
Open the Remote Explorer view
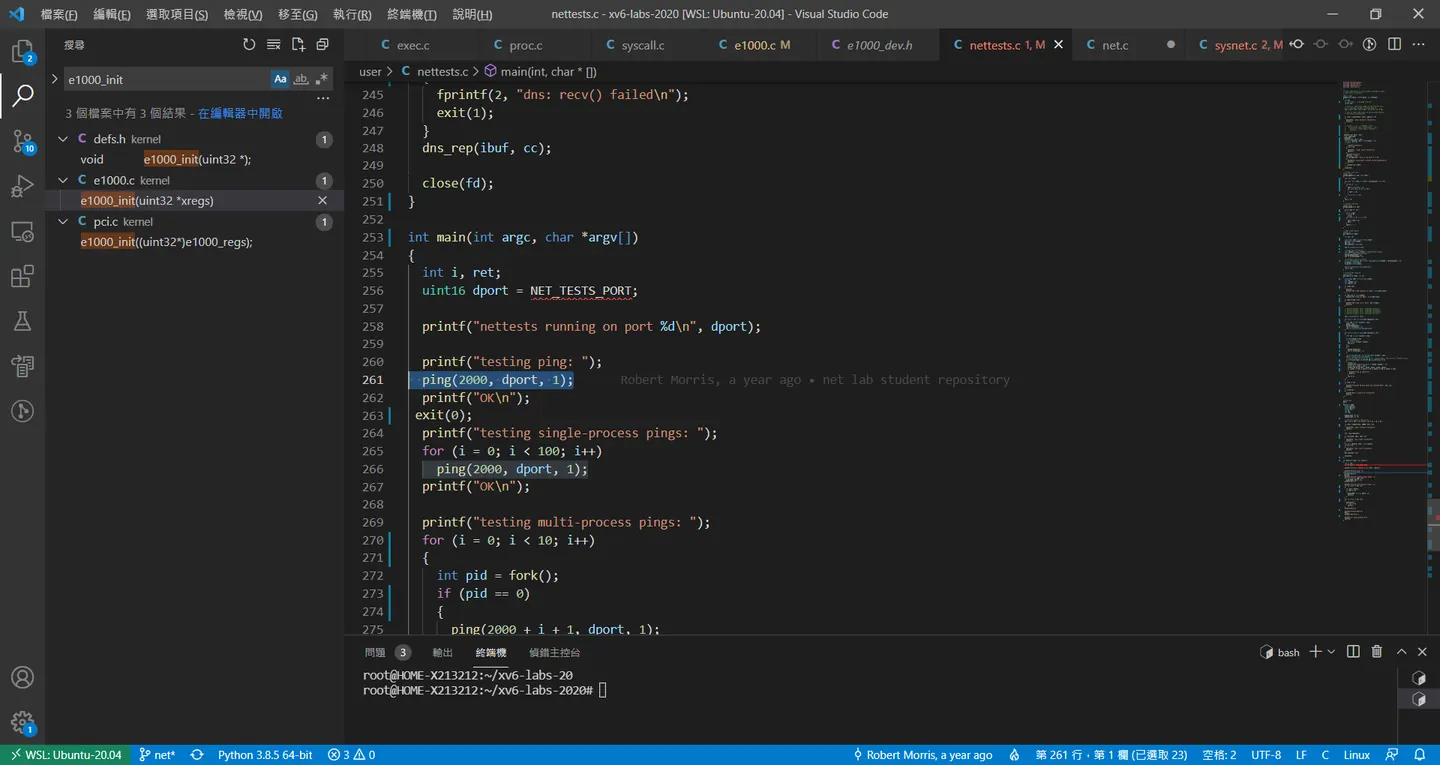point(22,231)
